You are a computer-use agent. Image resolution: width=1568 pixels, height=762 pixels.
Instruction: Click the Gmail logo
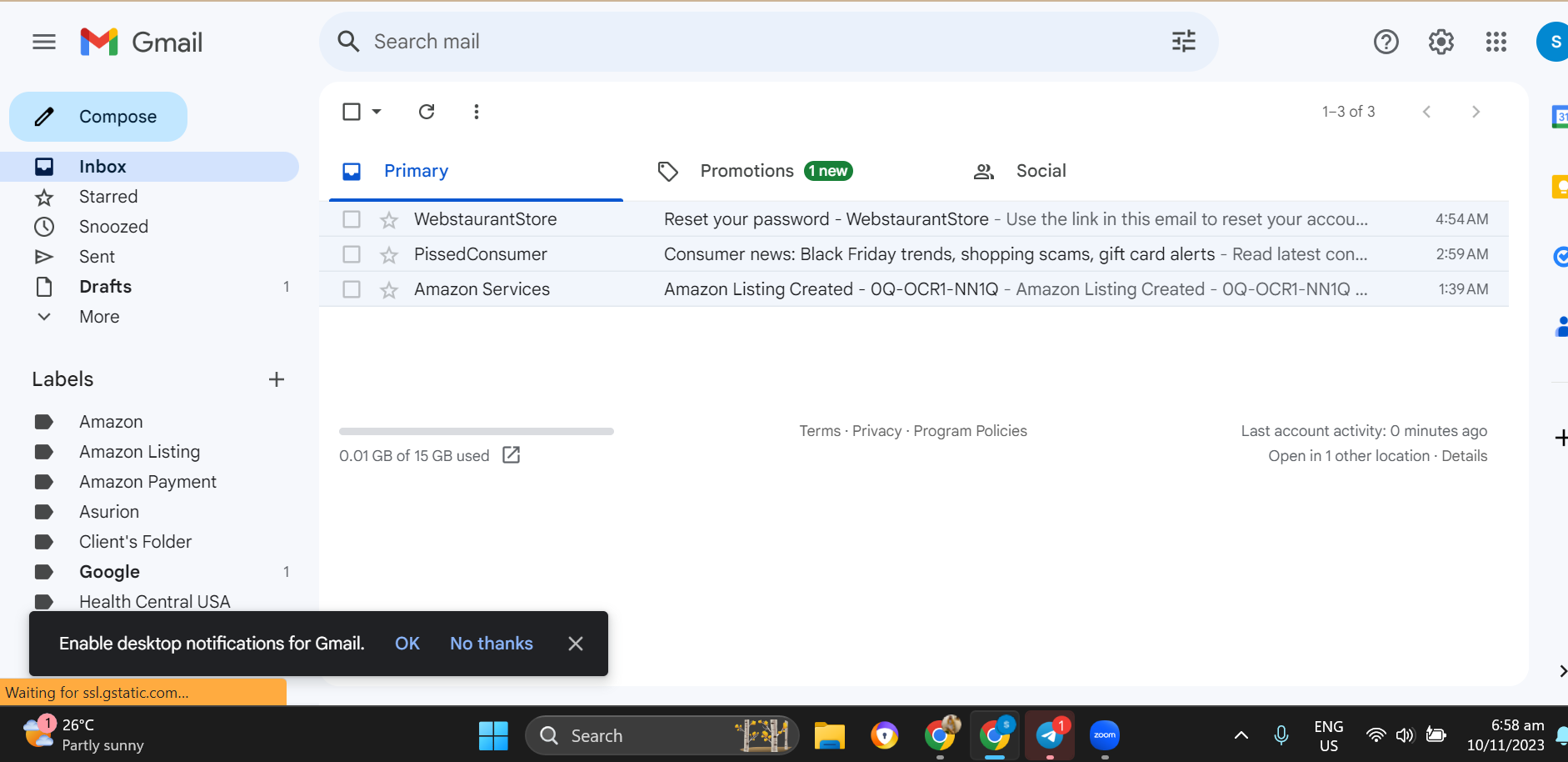click(142, 42)
